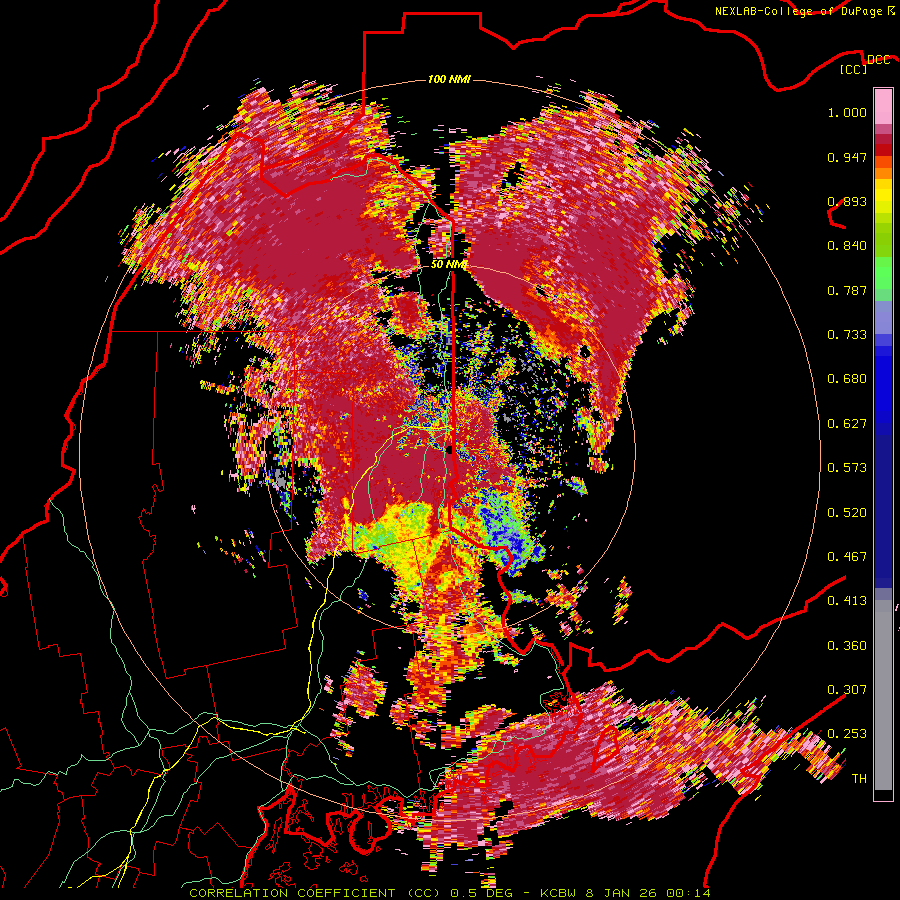Click the KCBW station identifier

560,893
